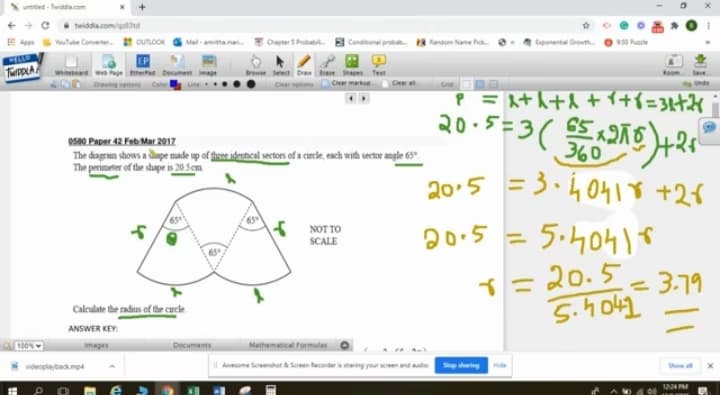Viewport: 720px width, 395px height.
Task: Open the Image tool
Action: [208, 65]
